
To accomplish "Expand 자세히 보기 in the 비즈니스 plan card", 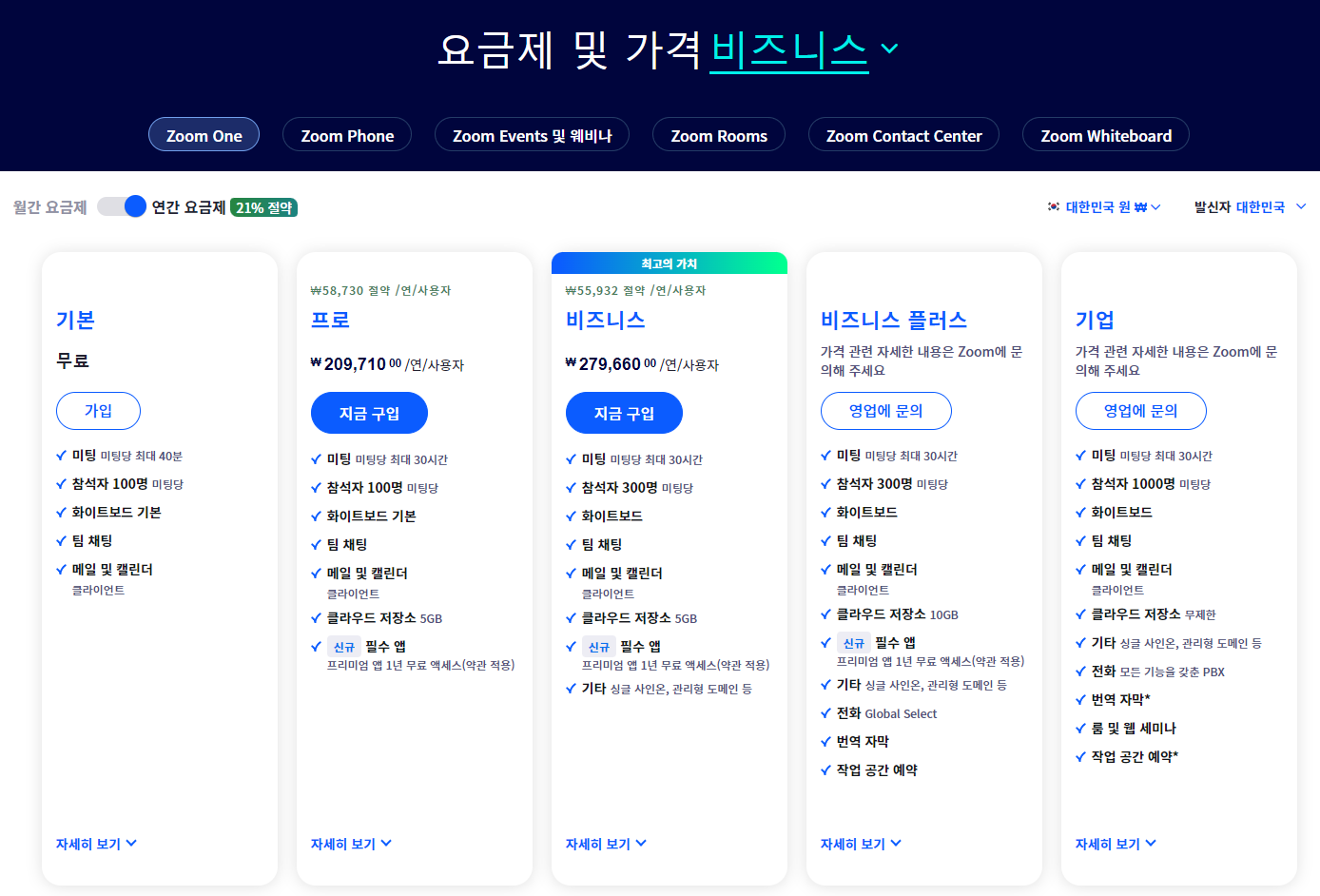I will pos(606,844).
